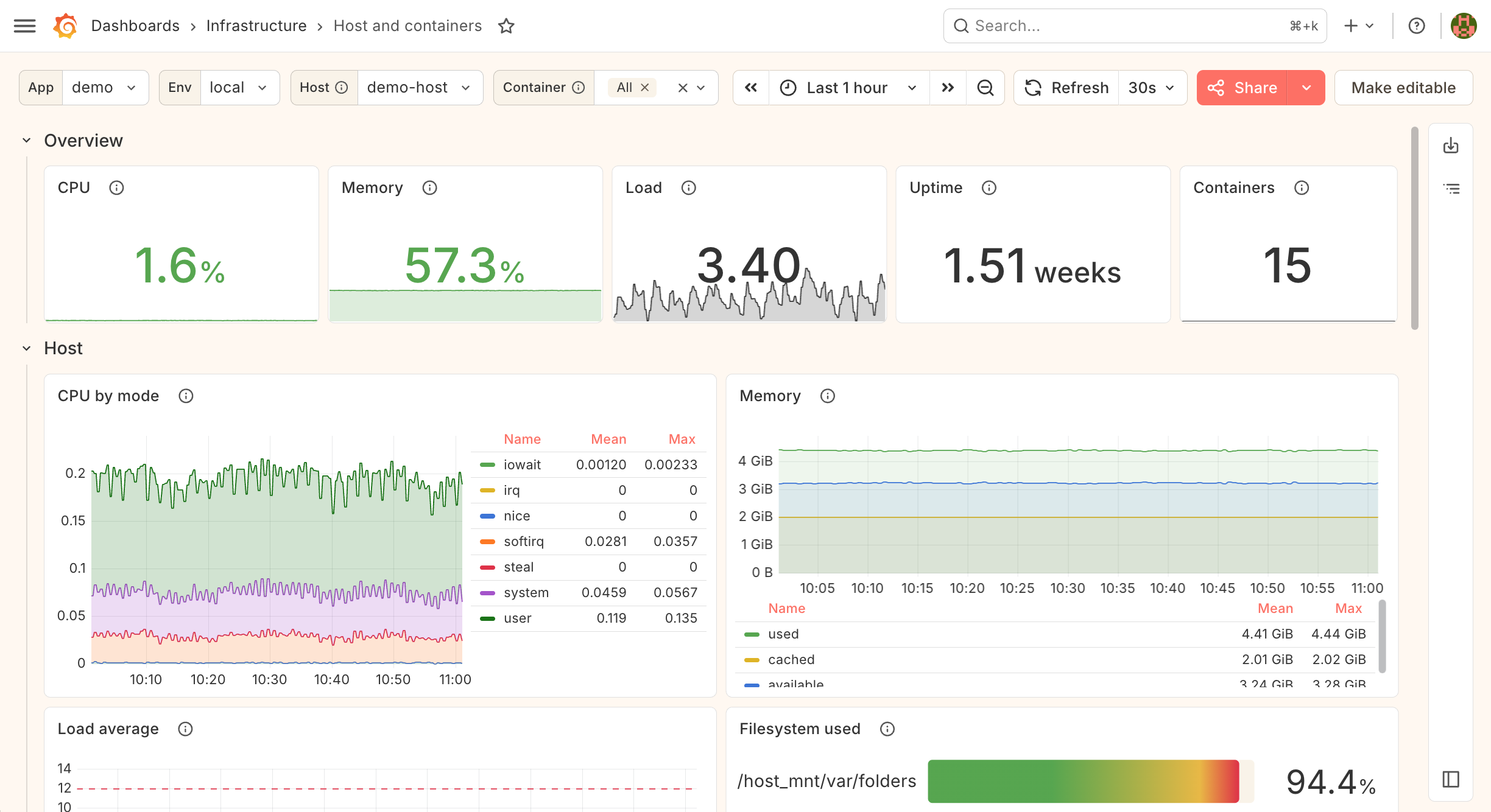
Task: Open the export dashboard icon in sidebar
Action: pos(1451,146)
